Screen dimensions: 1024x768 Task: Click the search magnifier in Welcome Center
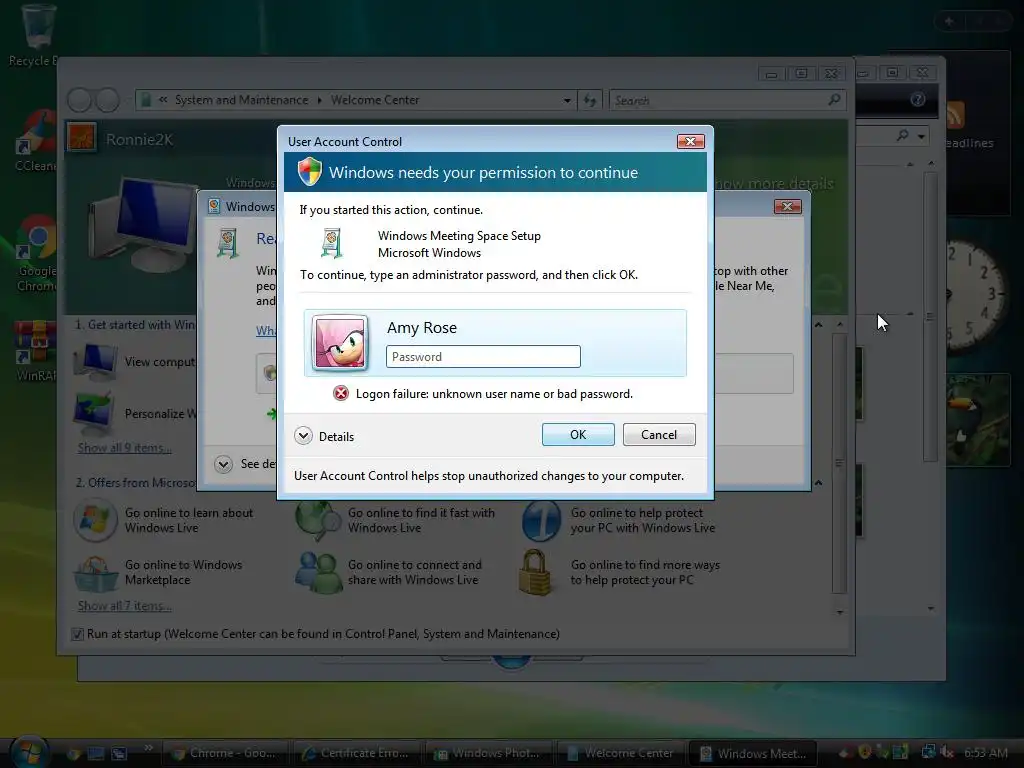(834, 99)
